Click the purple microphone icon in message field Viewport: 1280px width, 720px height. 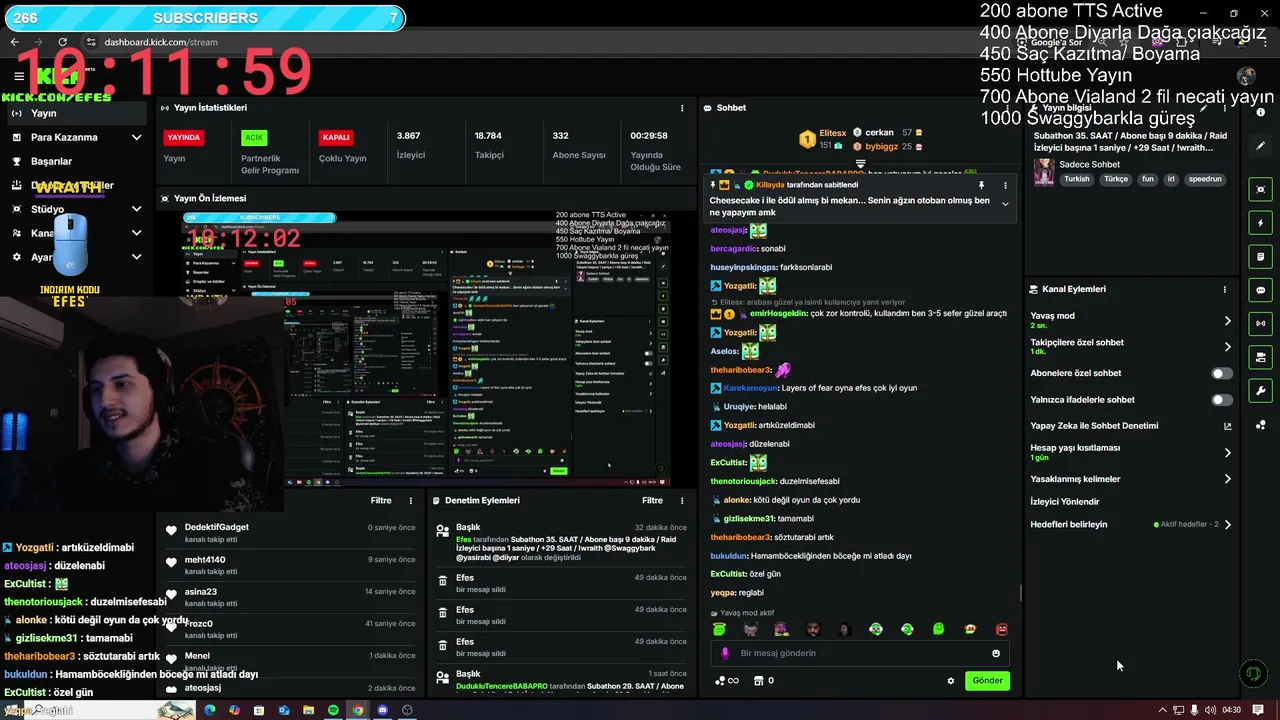tap(726, 653)
